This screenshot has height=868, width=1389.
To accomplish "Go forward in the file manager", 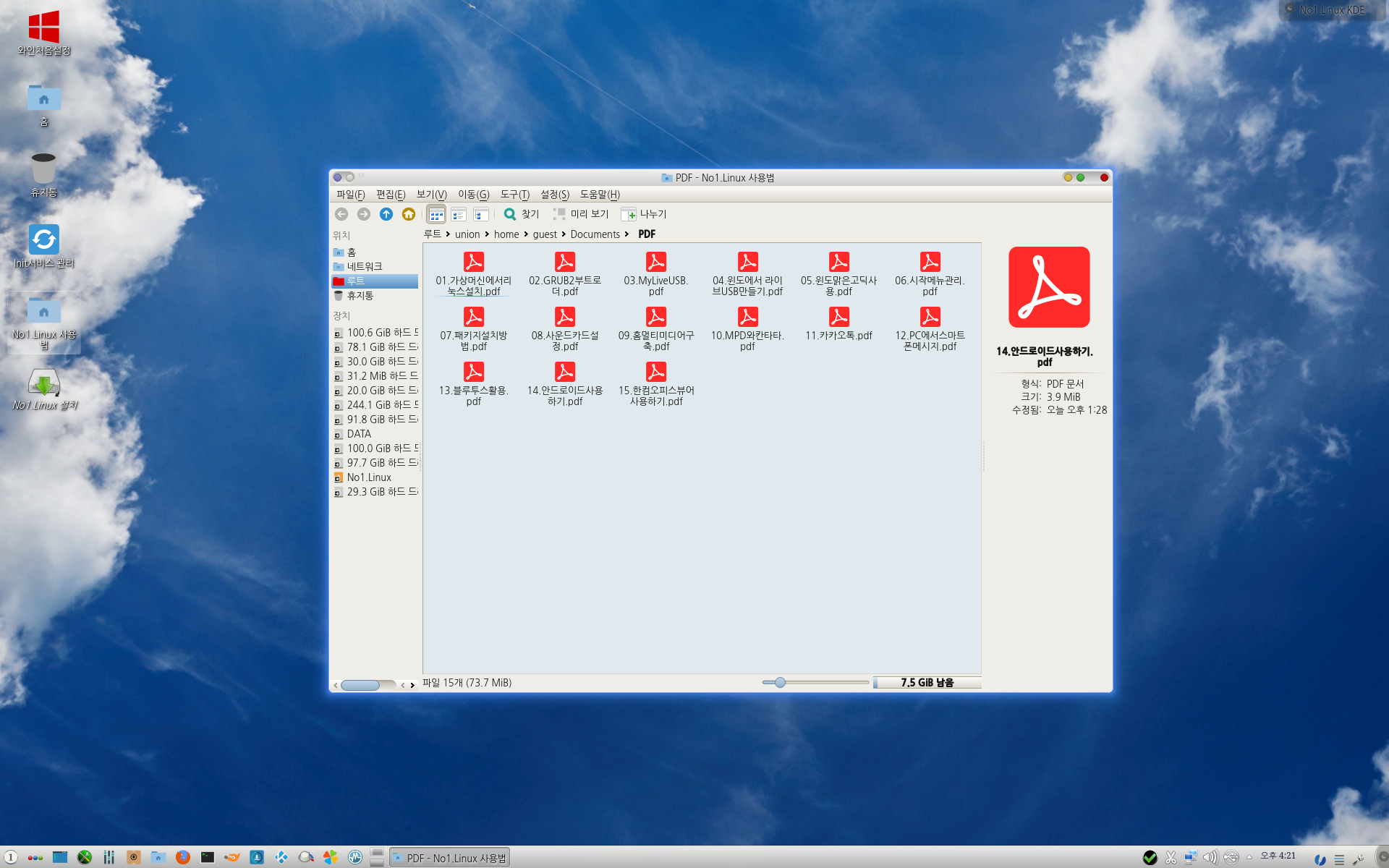I will pos(364,214).
